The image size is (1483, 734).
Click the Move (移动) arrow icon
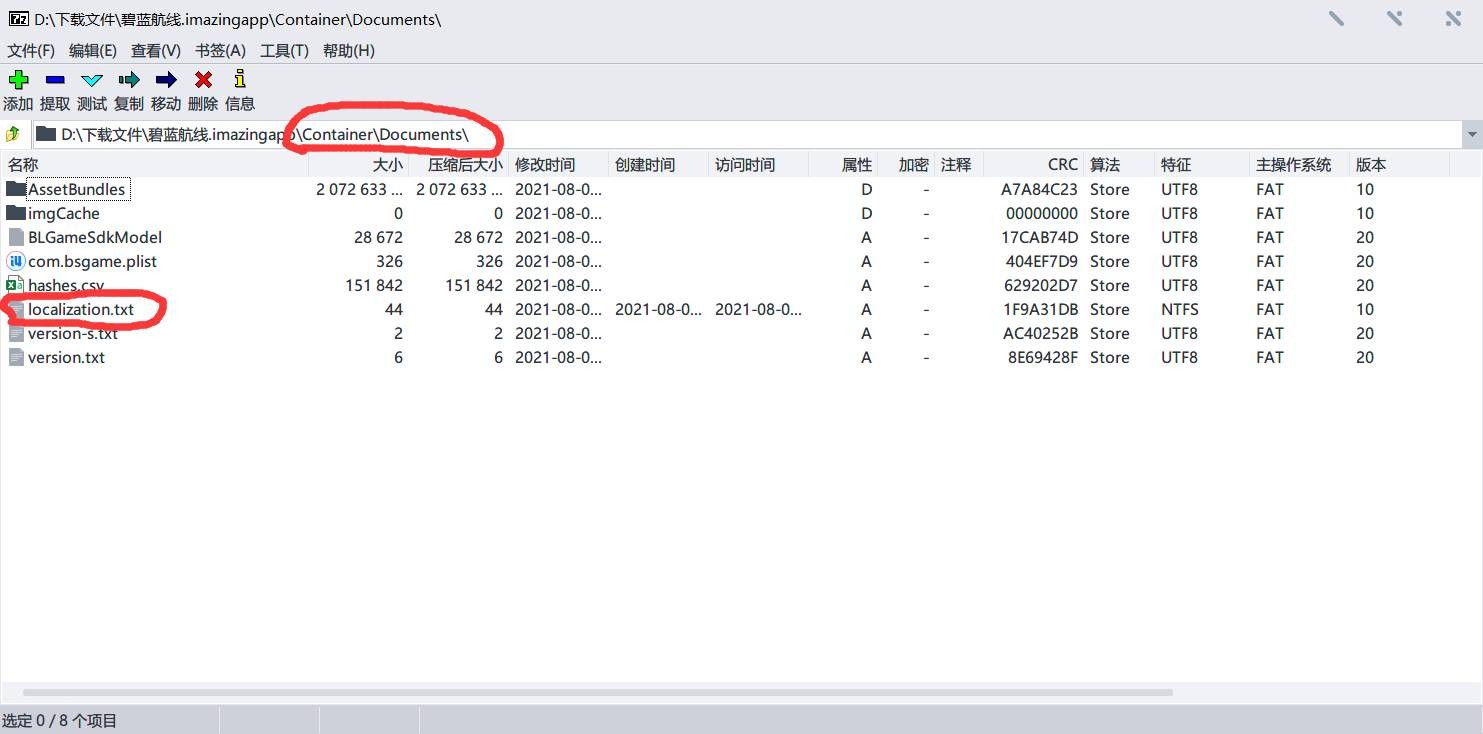pyautogui.click(x=166, y=80)
